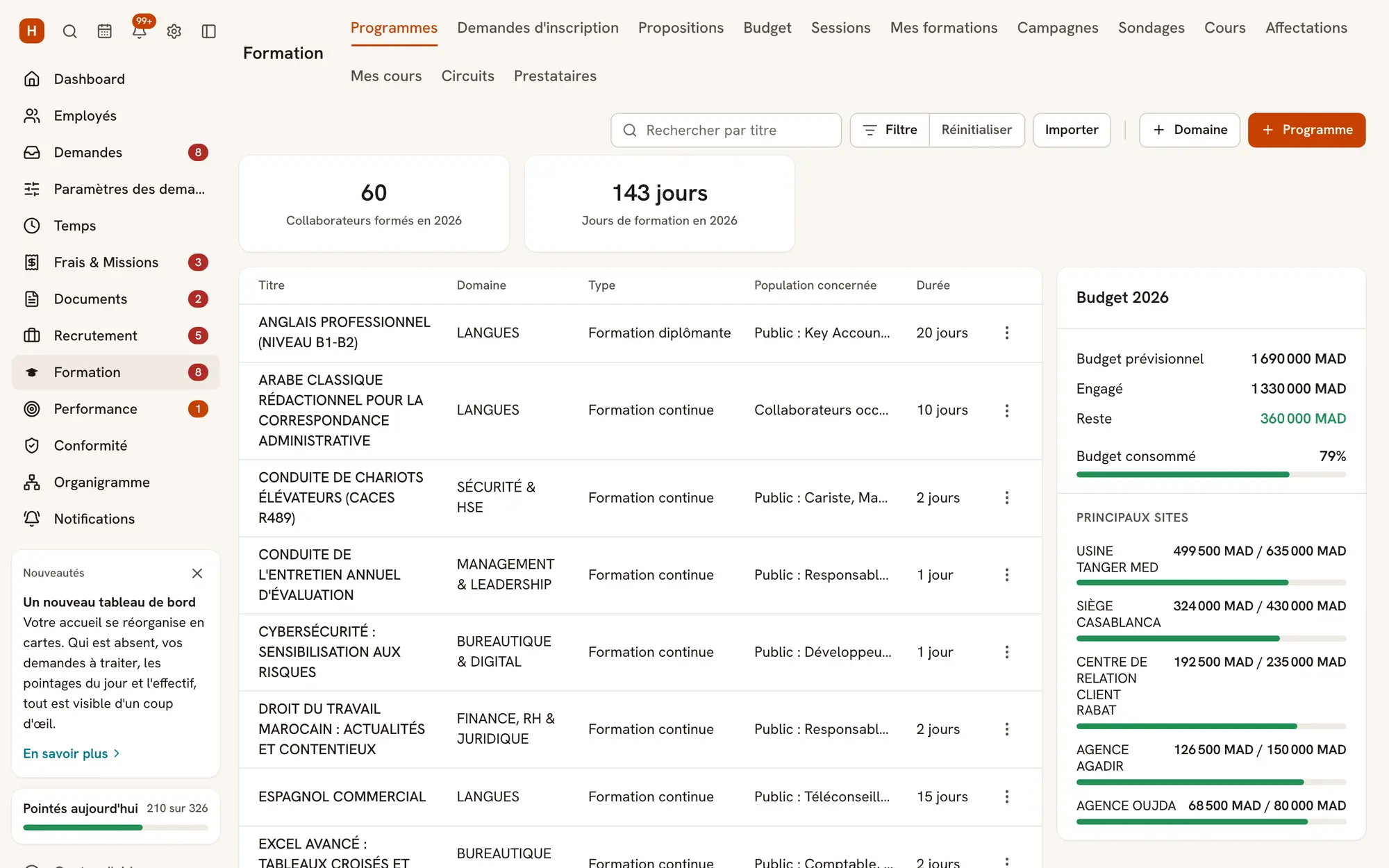
Task: Open row menu for ARABE CLASSIQUE RÉDACTIONNEL
Action: click(1006, 410)
